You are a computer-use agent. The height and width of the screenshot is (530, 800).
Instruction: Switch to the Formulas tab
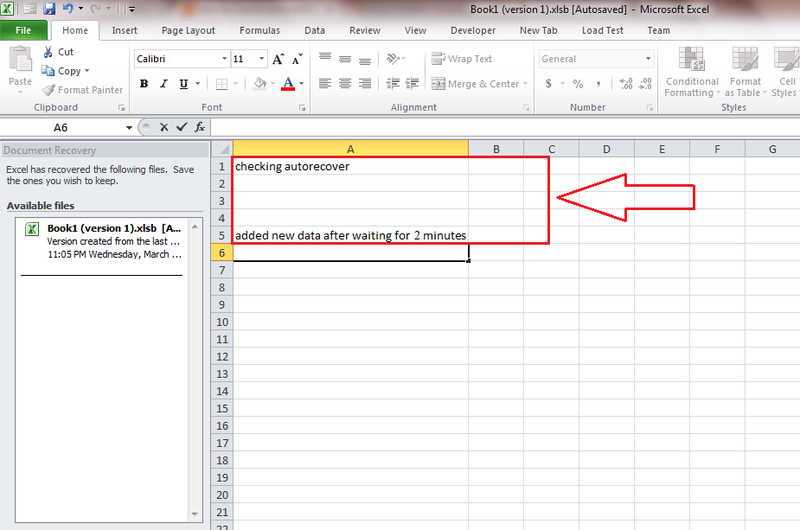[x=260, y=30]
